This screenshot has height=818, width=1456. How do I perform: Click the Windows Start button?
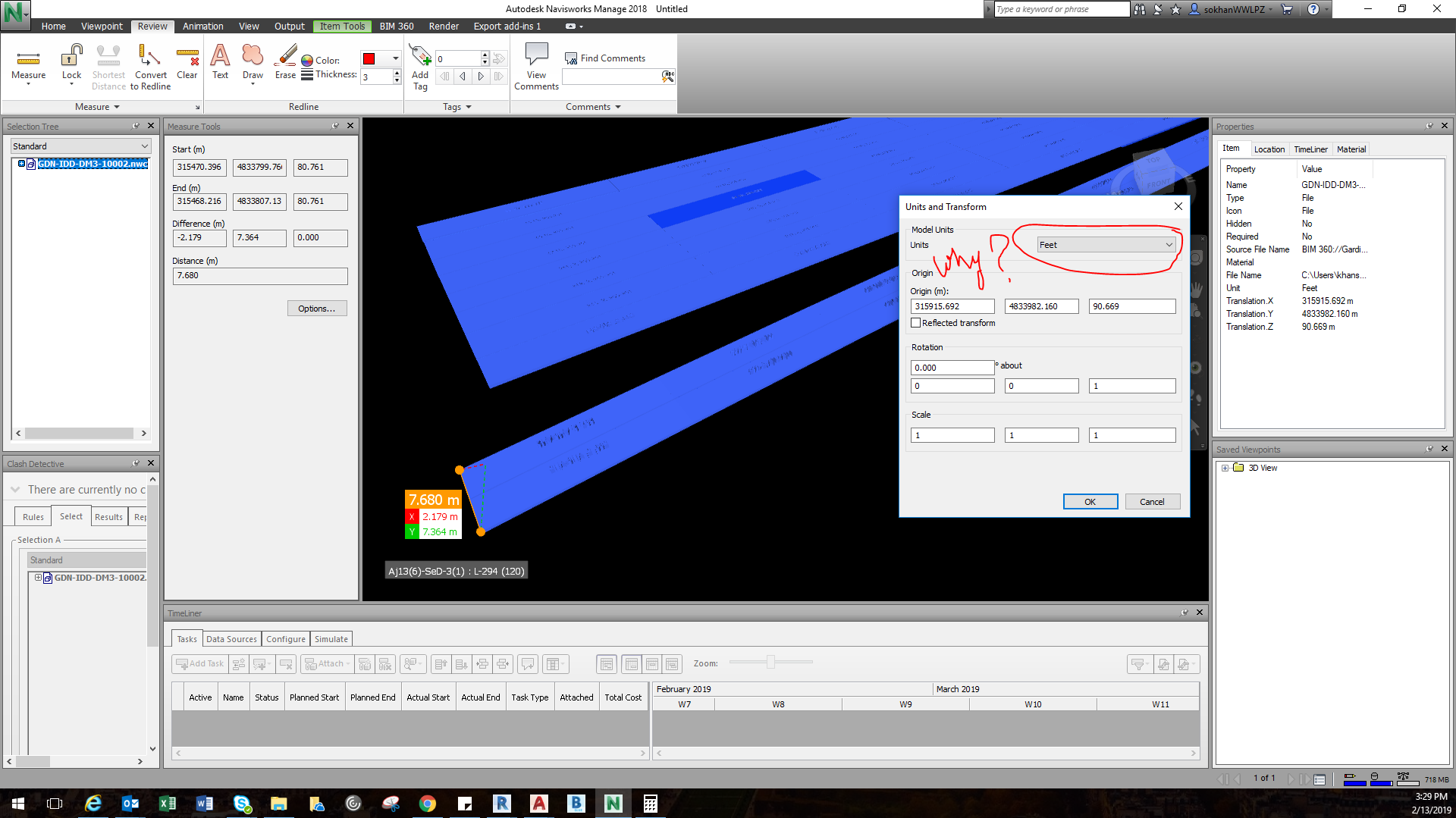[x=18, y=804]
